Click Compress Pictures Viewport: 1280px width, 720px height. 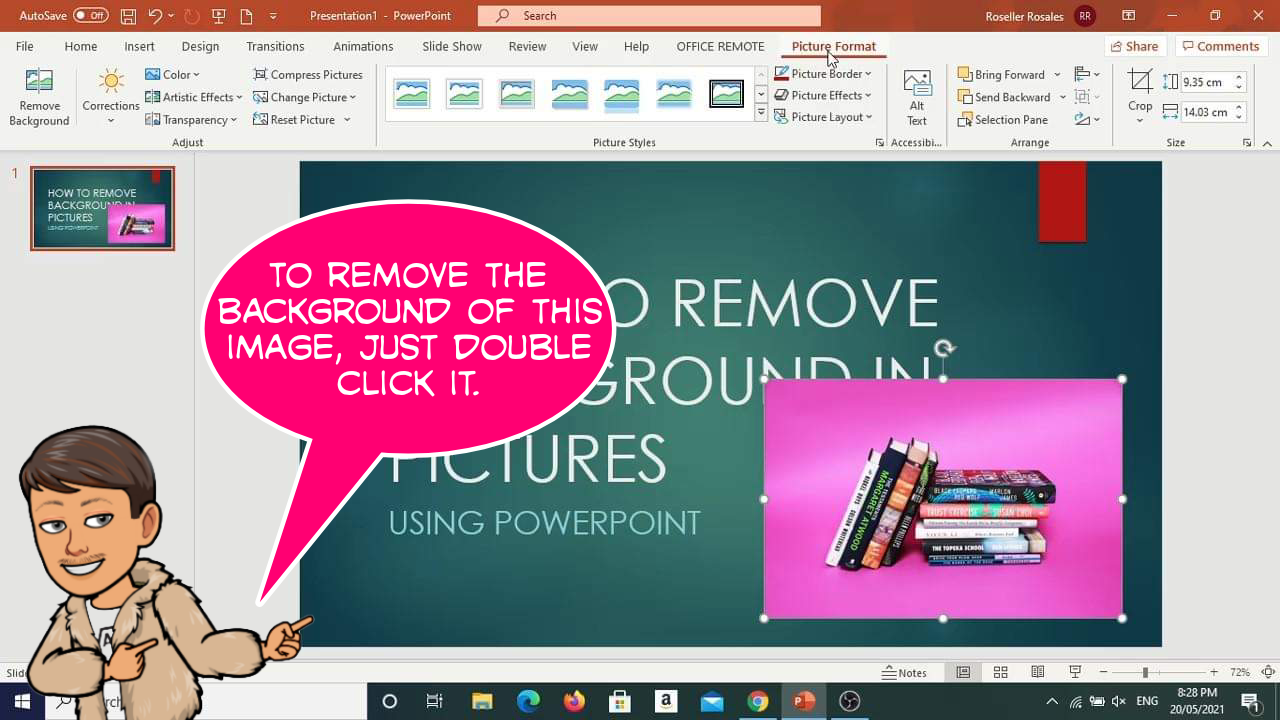tap(308, 74)
